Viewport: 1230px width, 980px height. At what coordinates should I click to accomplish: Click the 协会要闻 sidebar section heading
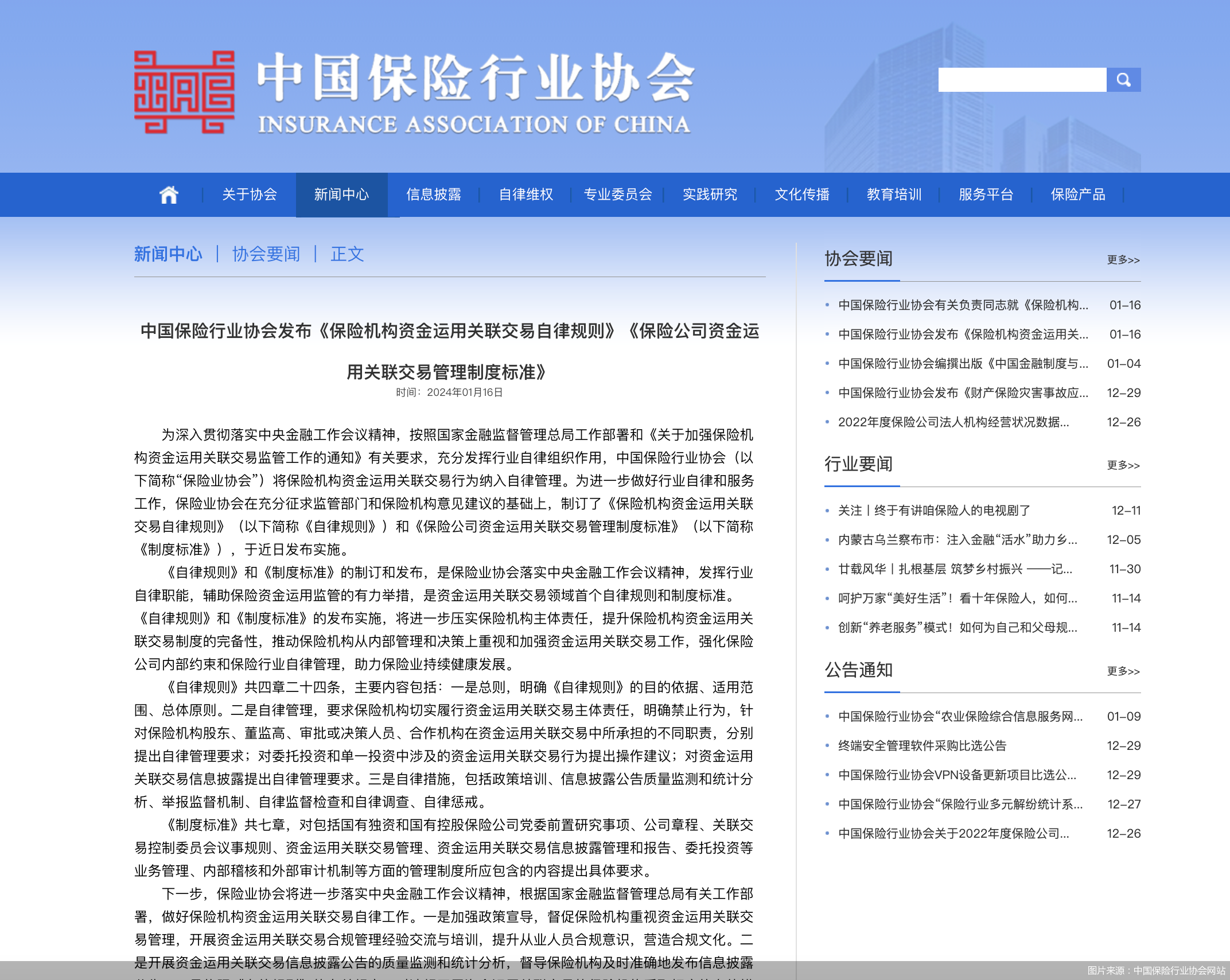[858, 259]
